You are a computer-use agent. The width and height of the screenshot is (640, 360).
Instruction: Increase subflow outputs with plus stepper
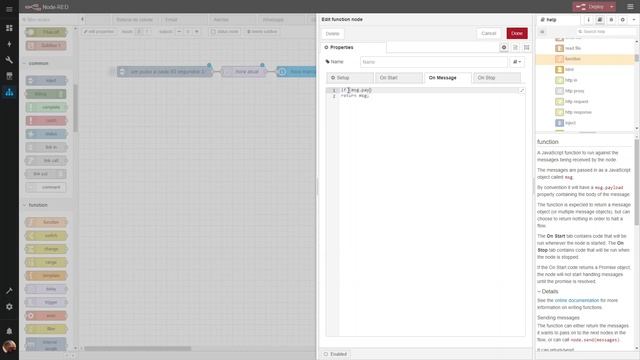click(197, 31)
